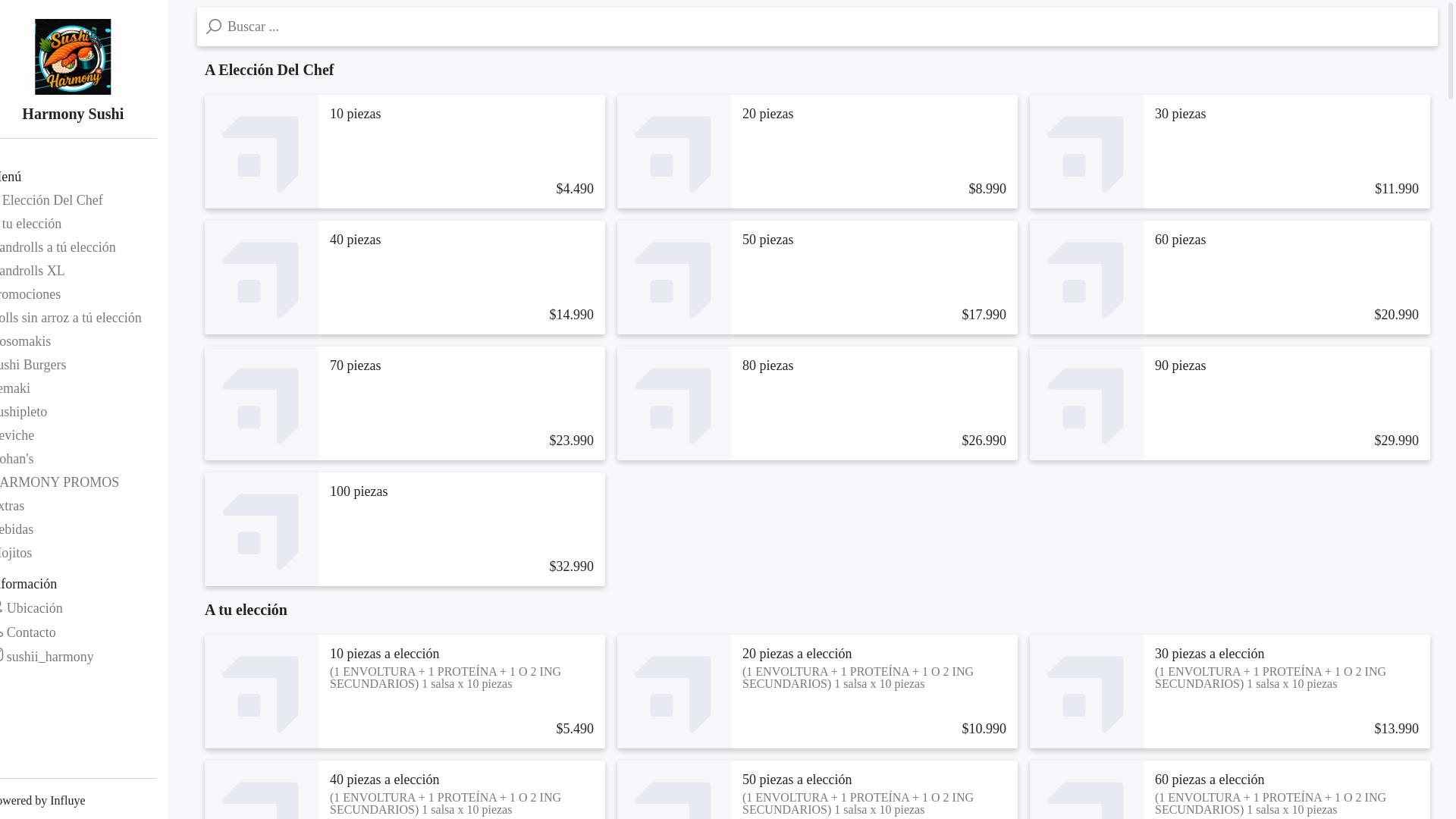The width and height of the screenshot is (1456, 819).
Task: Select 30 piezas a elección item
Action: click(x=1230, y=692)
